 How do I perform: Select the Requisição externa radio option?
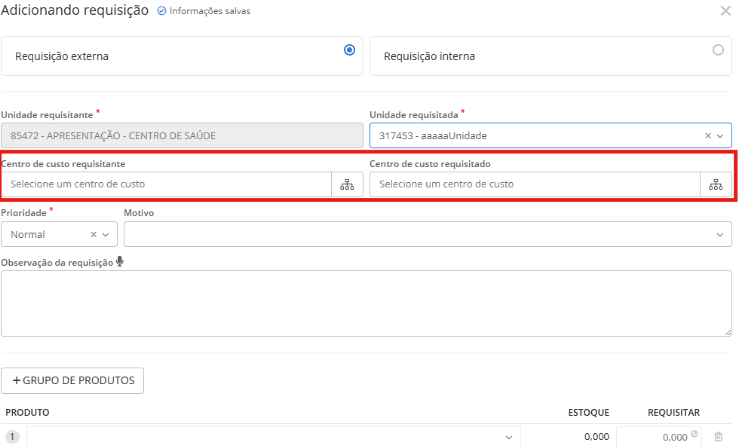tap(349, 50)
